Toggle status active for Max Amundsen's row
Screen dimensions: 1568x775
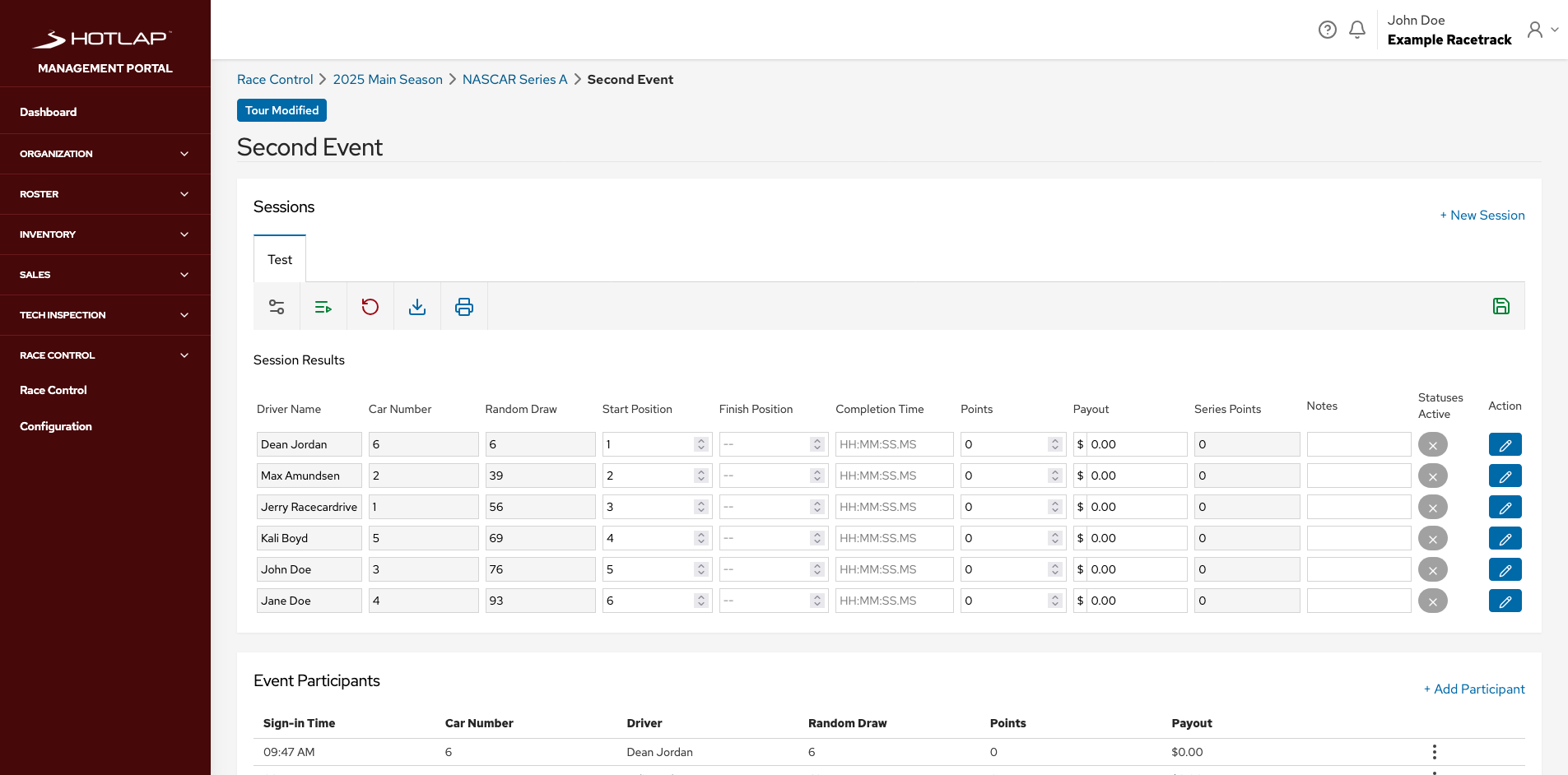(x=1433, y=476)
